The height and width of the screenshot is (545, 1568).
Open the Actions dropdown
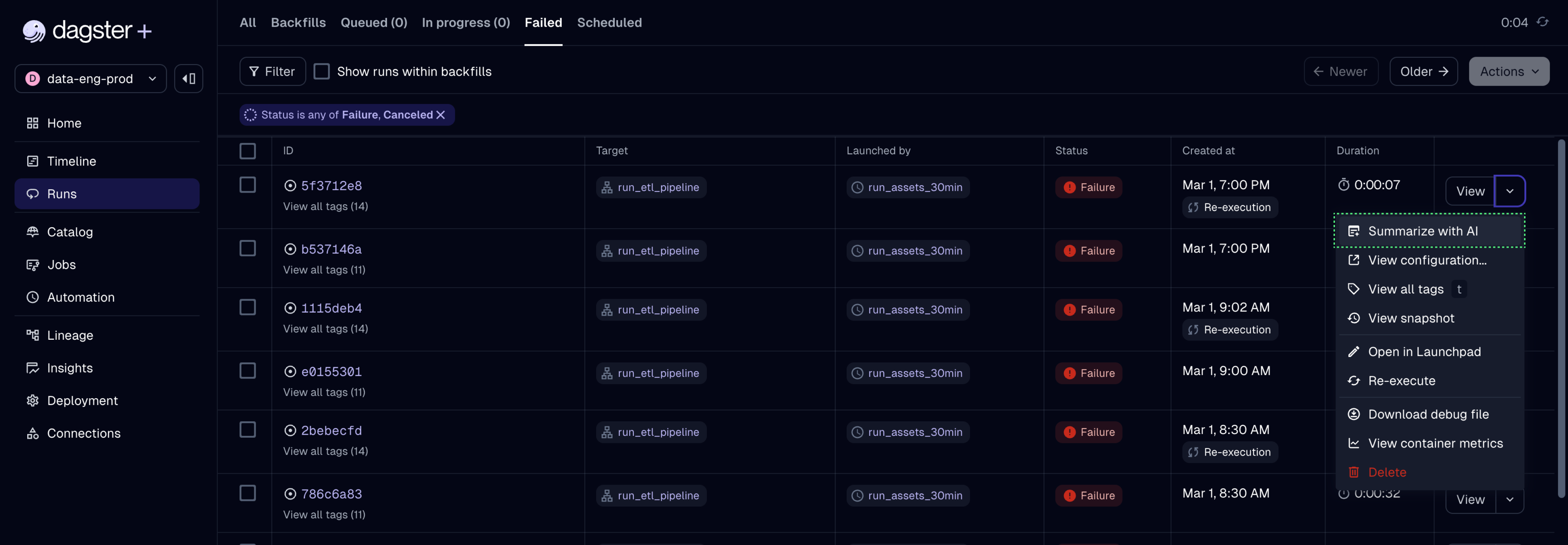[x=1508, y=71]
